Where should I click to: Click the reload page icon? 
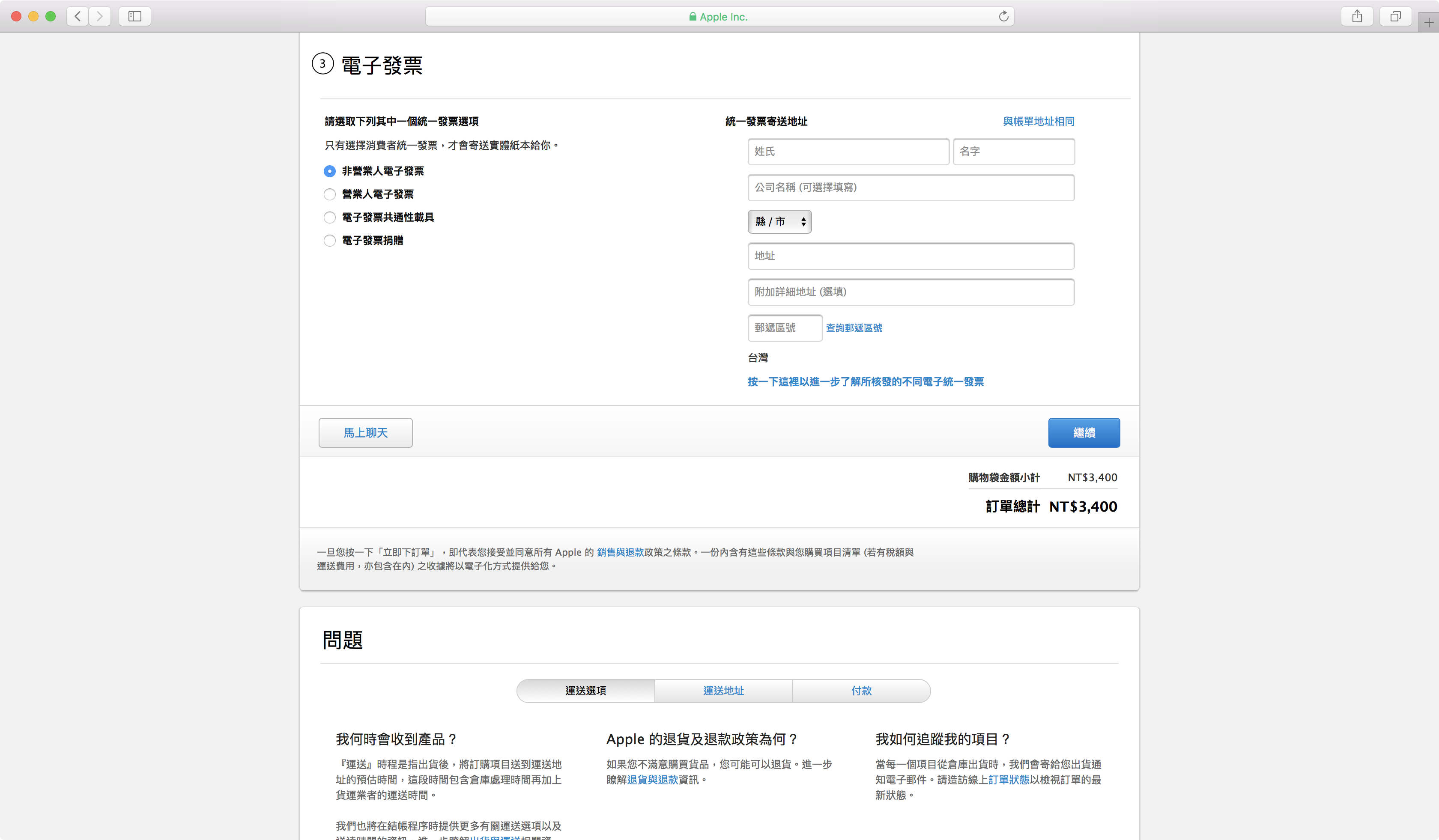pos(1003,16)
